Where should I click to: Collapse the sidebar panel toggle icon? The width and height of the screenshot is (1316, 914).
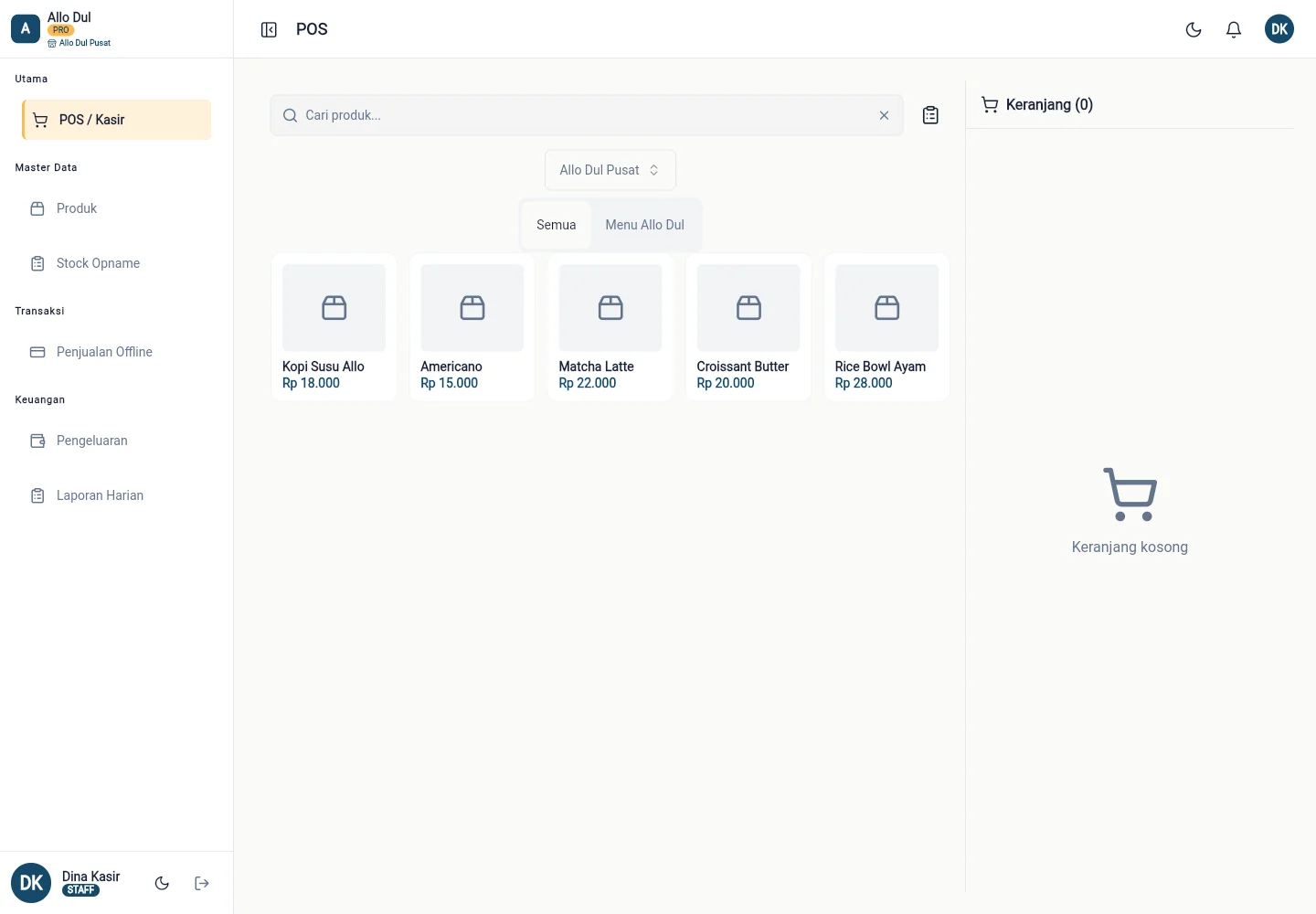(269, 30)
